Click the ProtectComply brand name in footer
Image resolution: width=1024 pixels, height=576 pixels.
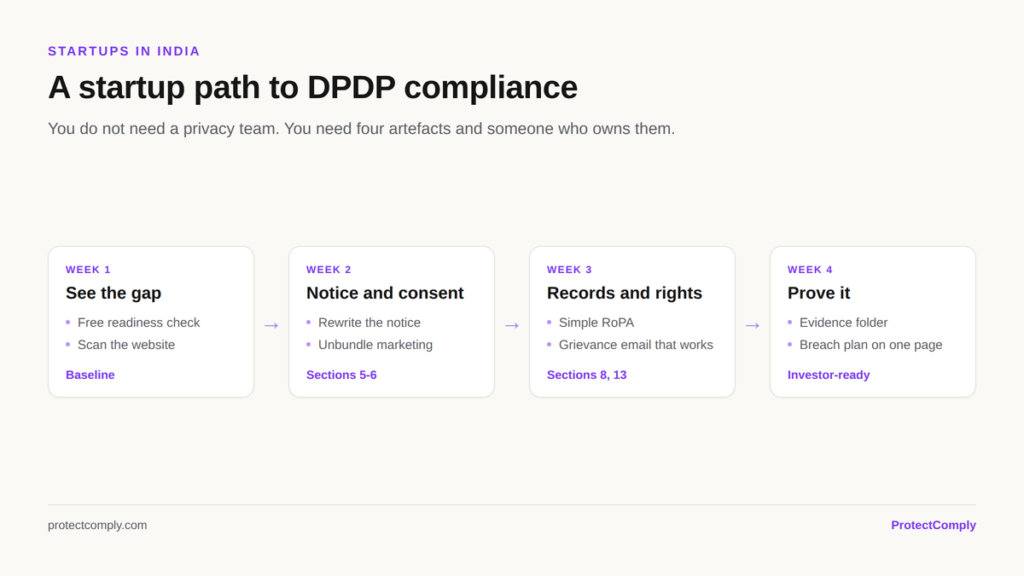coord(933,525)
